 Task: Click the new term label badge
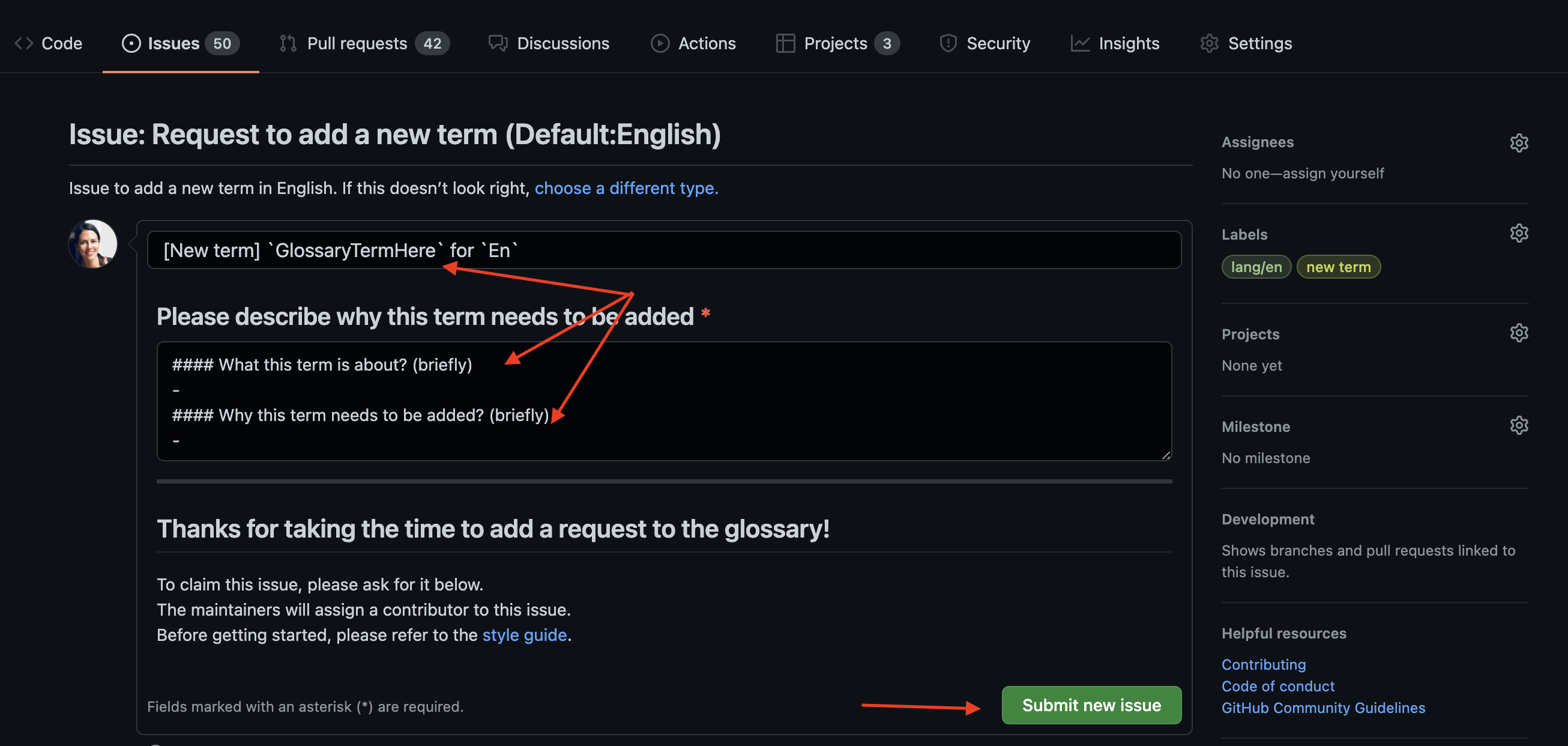[1338, 267]
